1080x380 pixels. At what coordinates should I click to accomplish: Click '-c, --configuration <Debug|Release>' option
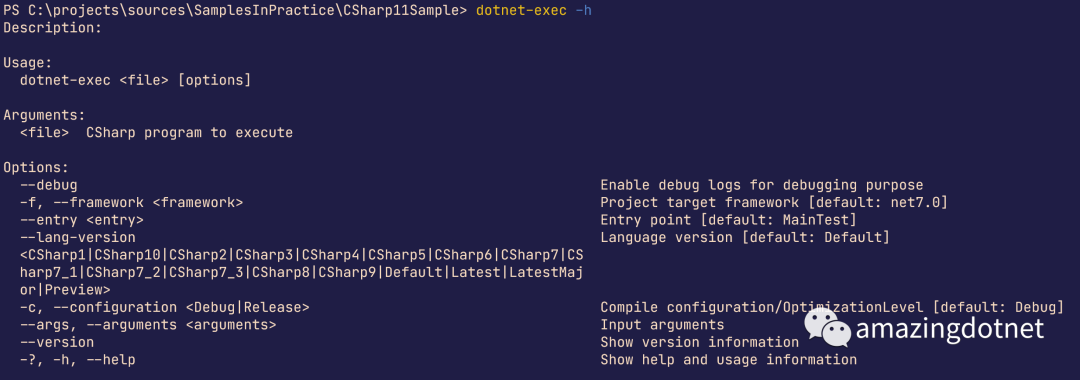tap(165, 307)
